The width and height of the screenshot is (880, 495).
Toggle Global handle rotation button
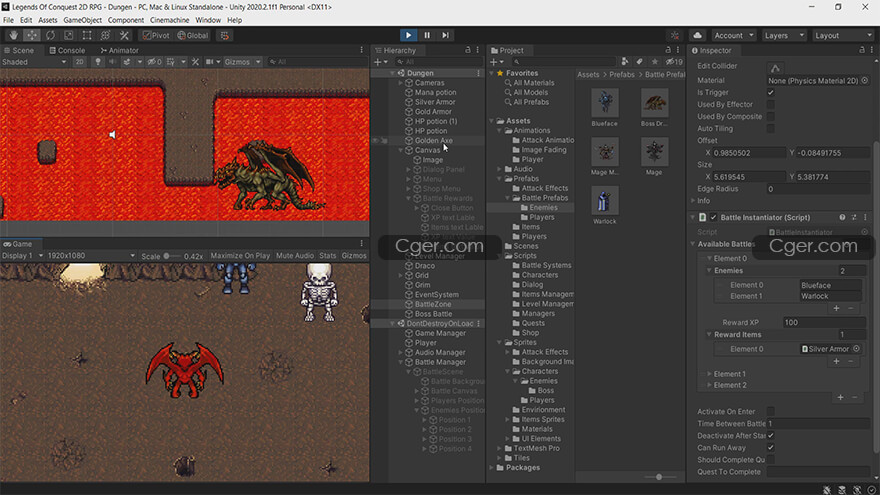pyautogui.click(x=192, y=35)
